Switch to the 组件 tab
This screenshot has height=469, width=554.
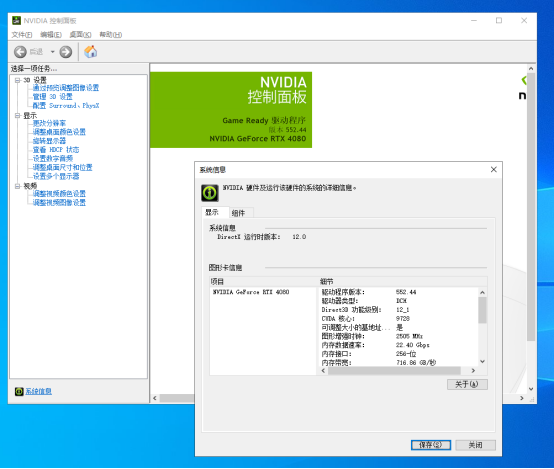[x=238, y=213]
